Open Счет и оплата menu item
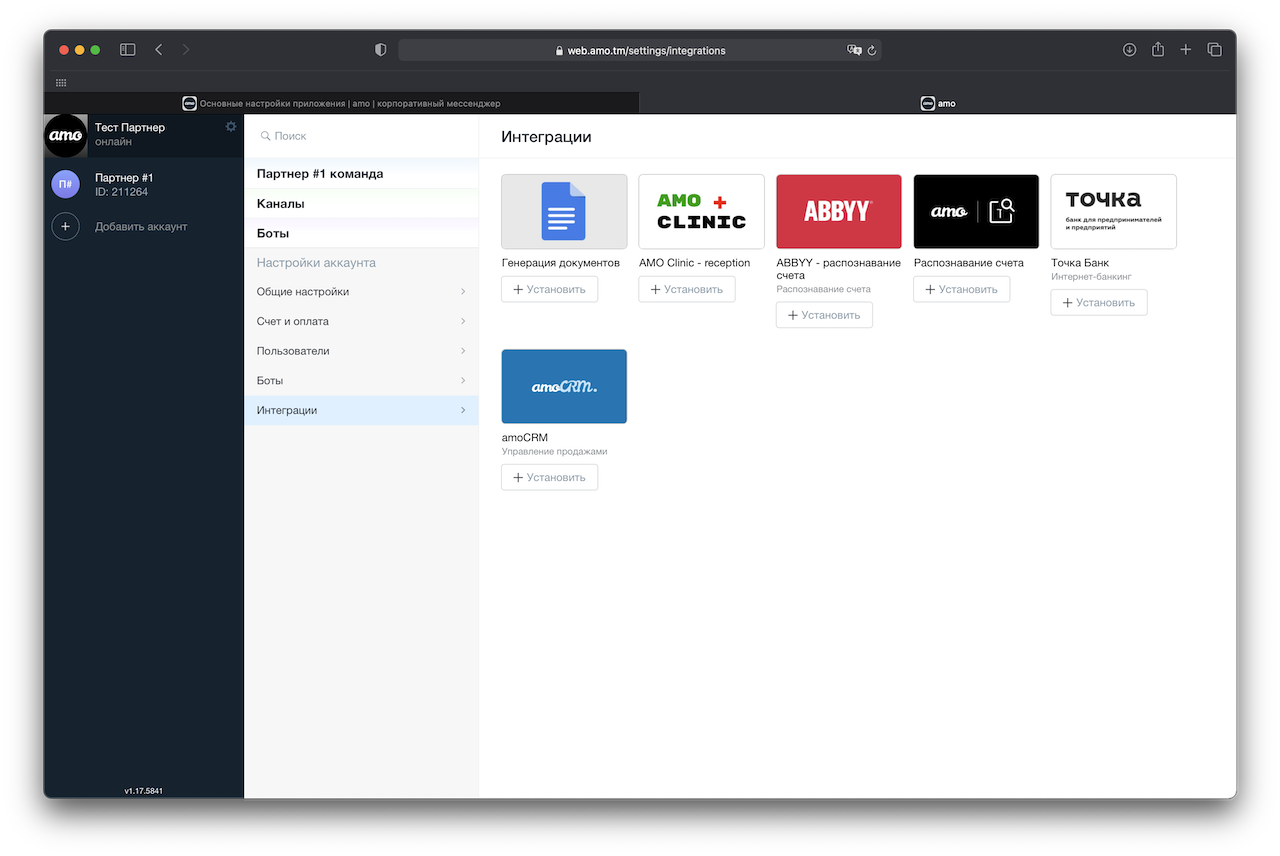The width and height of the screenshot is (1280, 856). [361, 322]
